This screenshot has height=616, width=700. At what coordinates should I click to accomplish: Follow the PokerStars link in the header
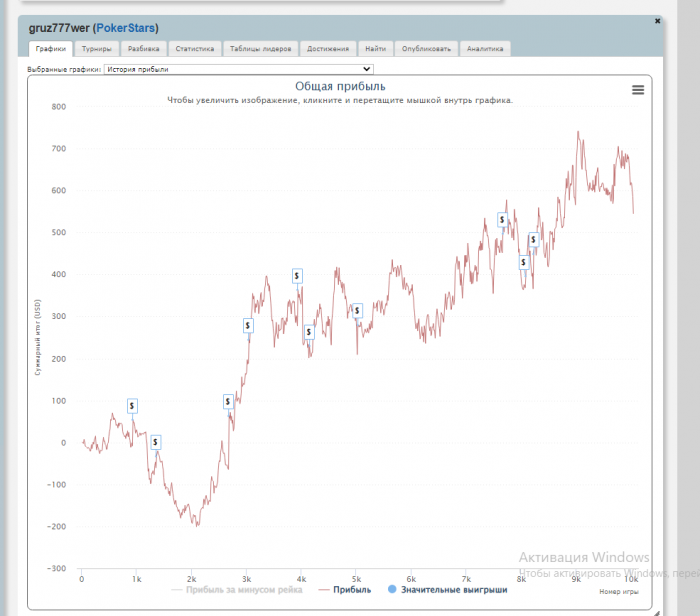125,28
